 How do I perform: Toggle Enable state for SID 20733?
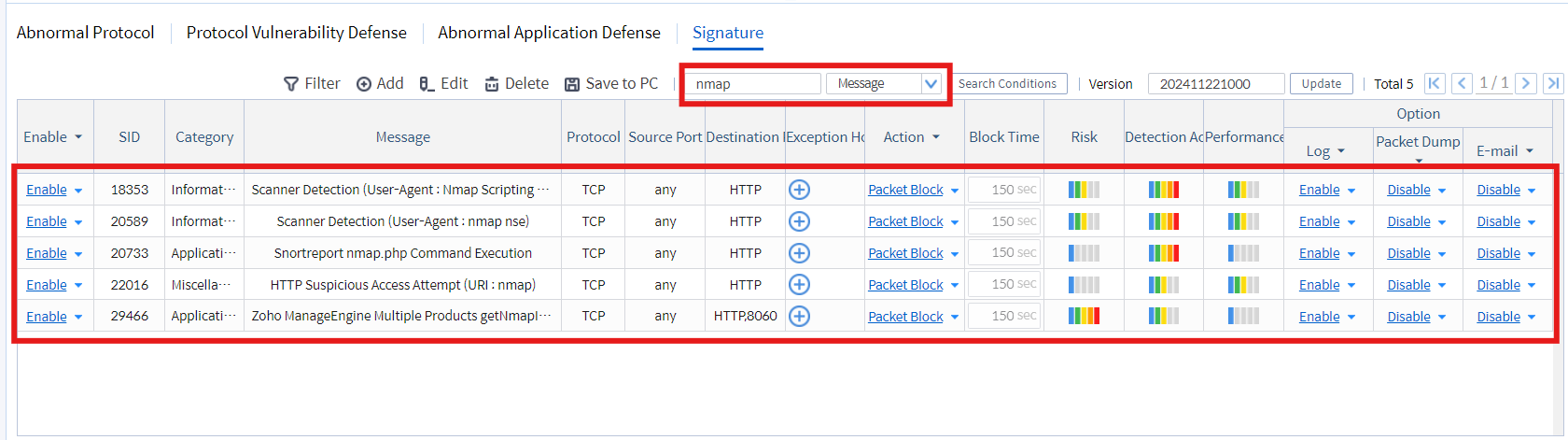tap(47, 253)
